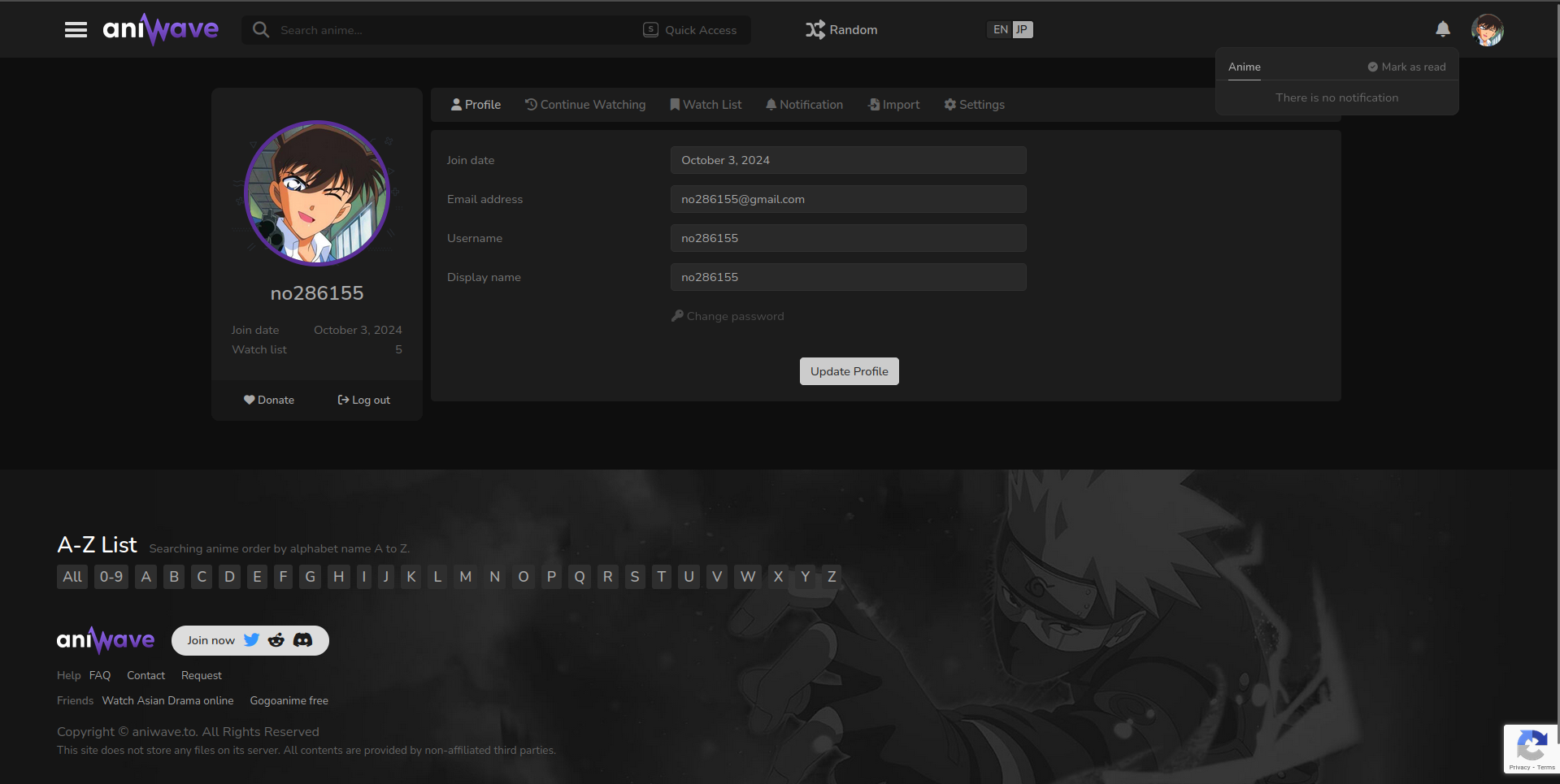
Task: Browse anime starting with W
Action: (x=748, y=577)
